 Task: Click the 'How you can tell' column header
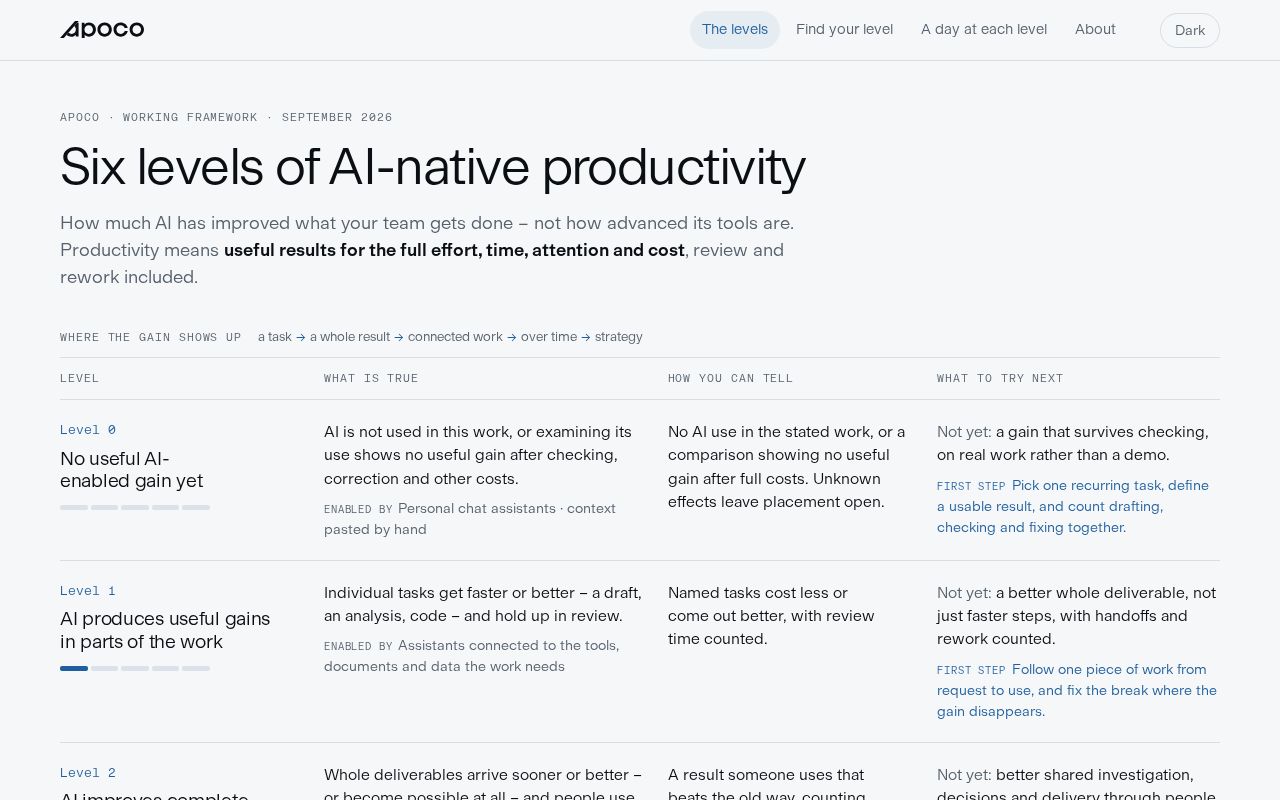[x=730, y=379]
